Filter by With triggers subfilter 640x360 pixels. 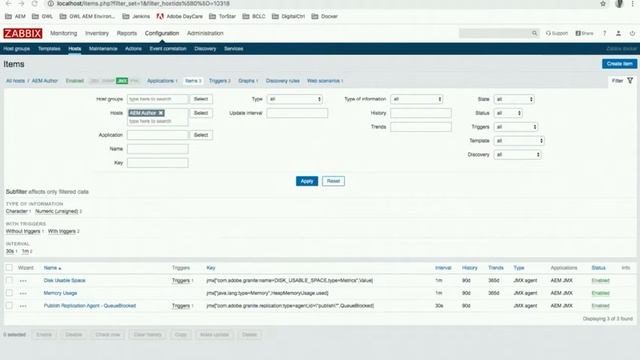click(x=62, y=231)
